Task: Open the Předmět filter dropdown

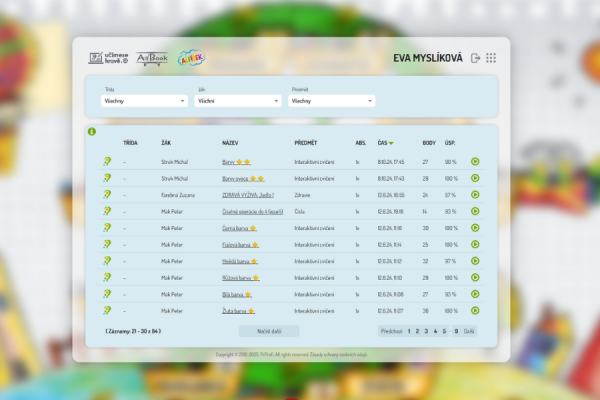Action: (331, 101)
